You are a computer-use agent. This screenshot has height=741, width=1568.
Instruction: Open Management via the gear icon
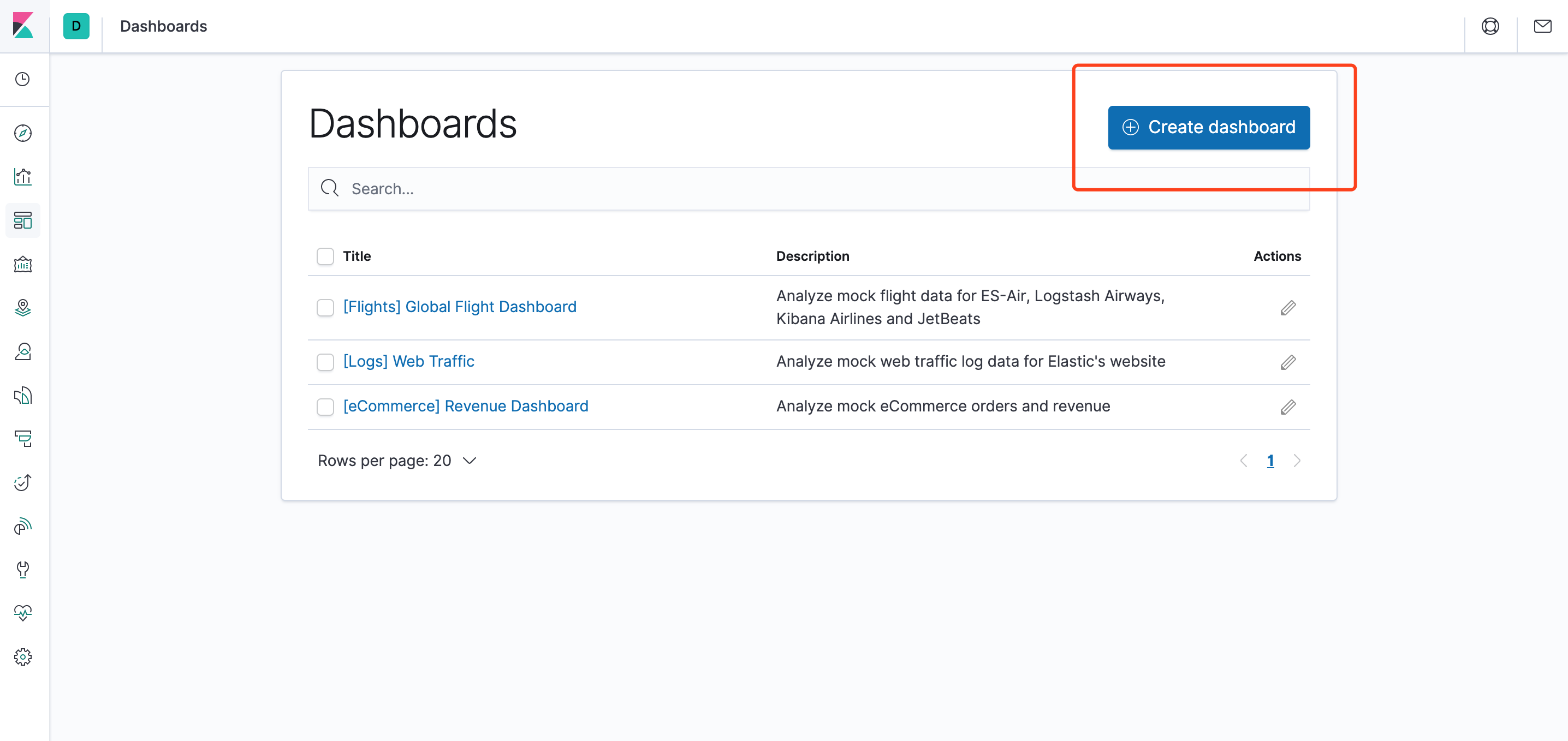[x=22, y=656]
